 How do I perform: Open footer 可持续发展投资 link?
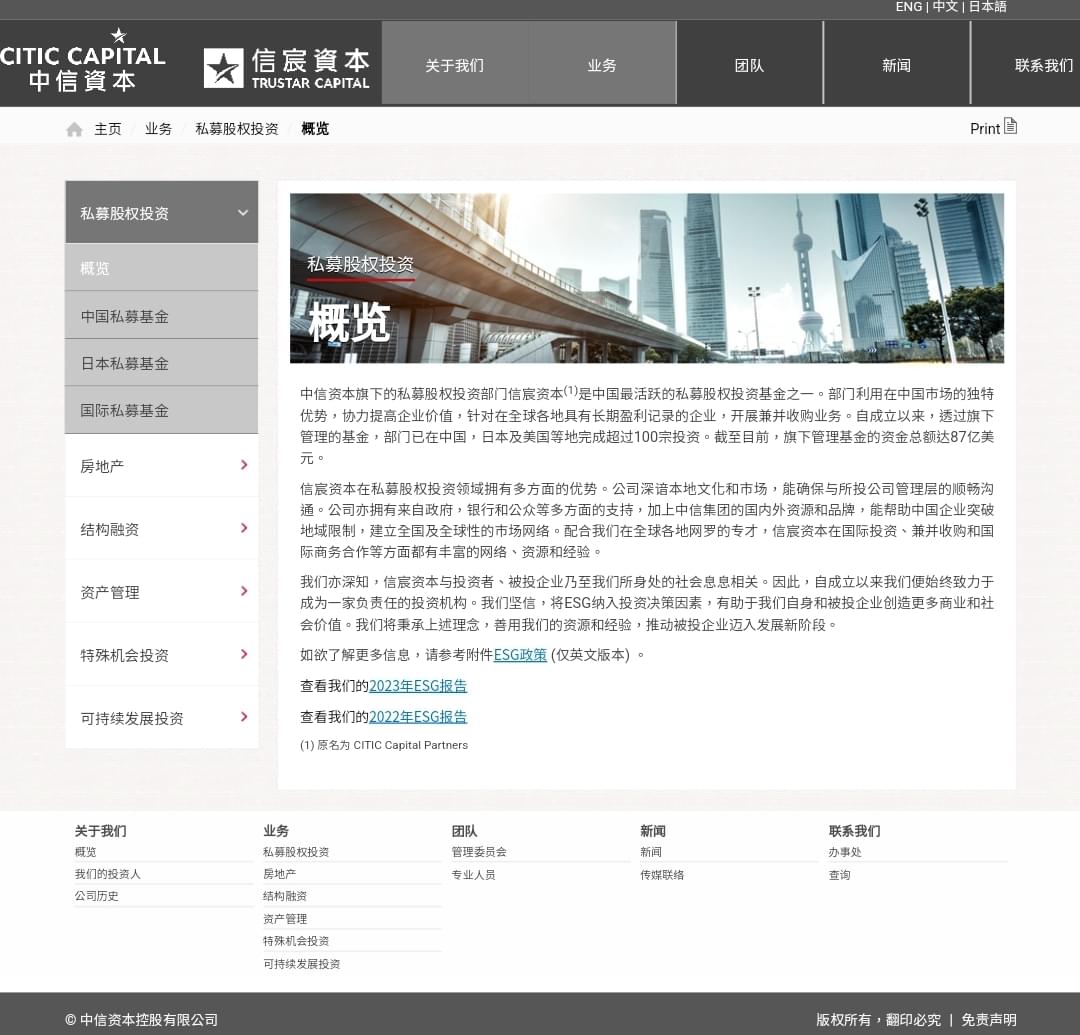pos(302,964)
